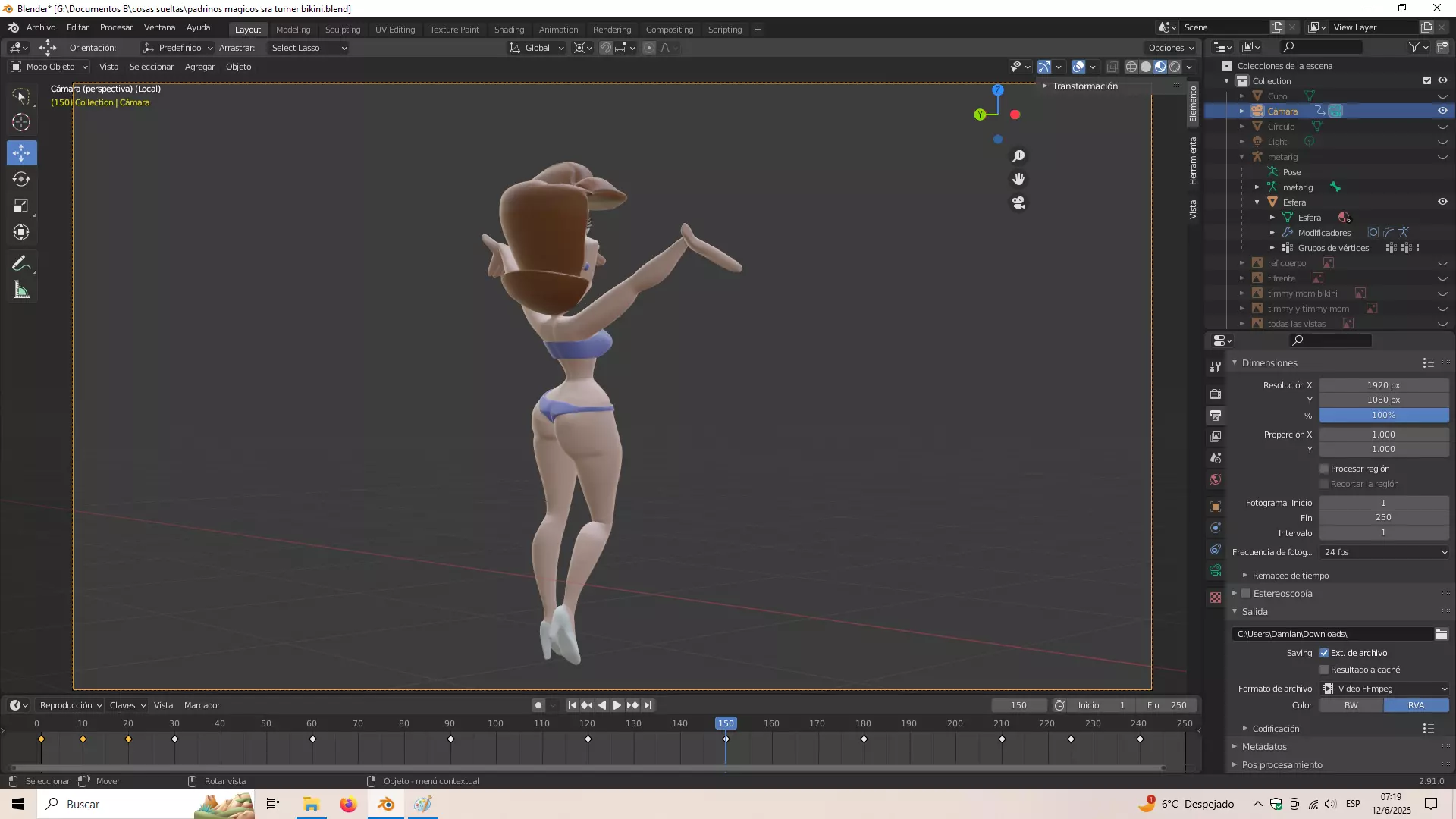Open the View Layer properties tab icon
Image resolution: width=1456 pixels, height=819 pixels.
(1216, 436)
